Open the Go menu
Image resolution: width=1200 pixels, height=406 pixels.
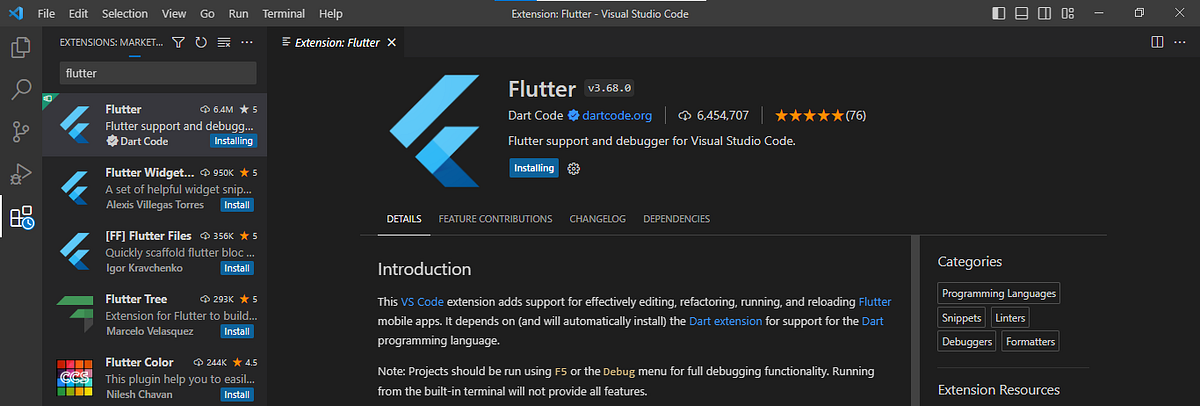207,14
